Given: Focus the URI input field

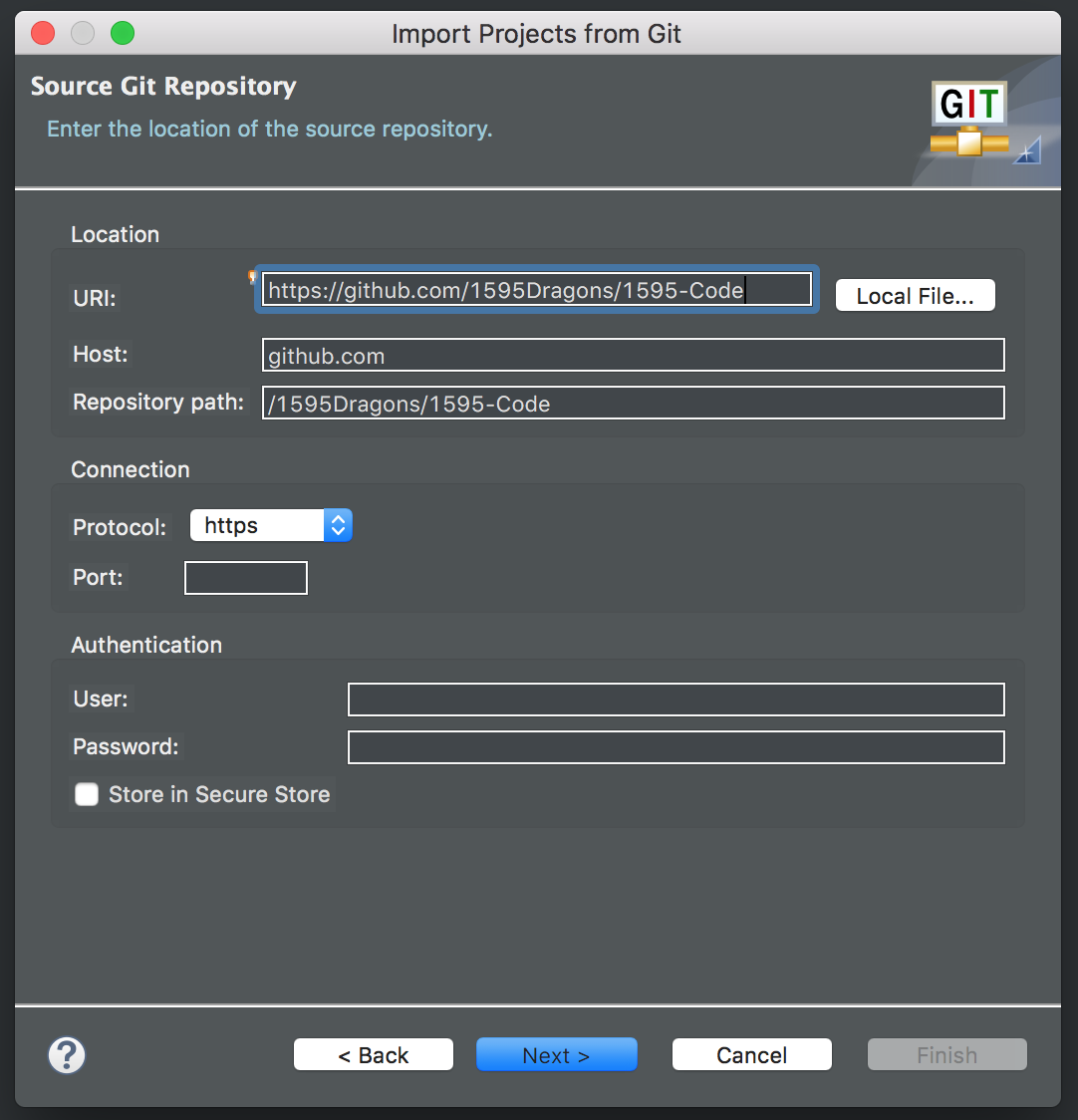Looking at the screenshot, I should click(x=536, y=289).
